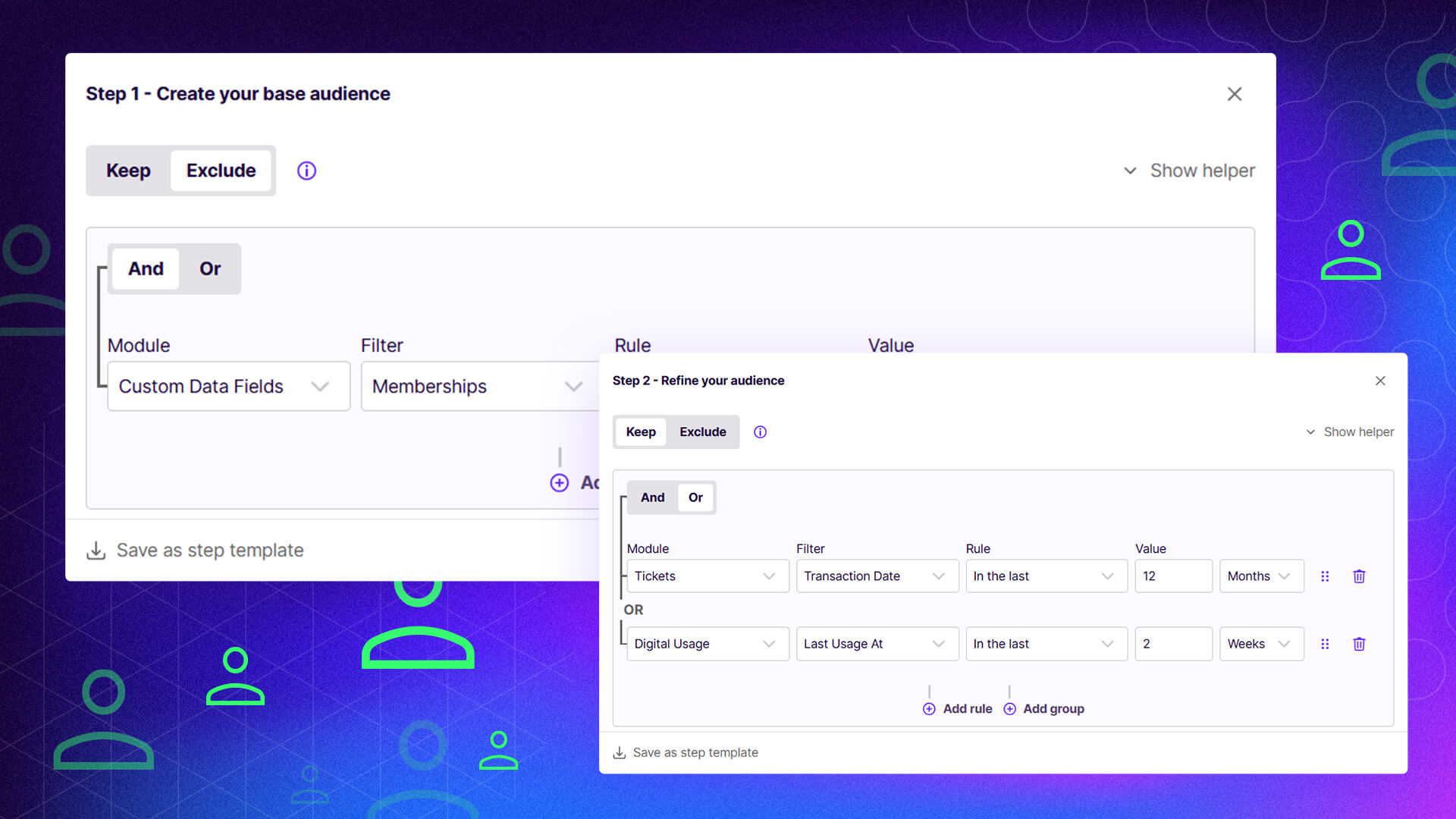This screenshot has height=819, width=1456.
Task: Click the plus icon next to Add group
Action: [x=1009, y=708]
